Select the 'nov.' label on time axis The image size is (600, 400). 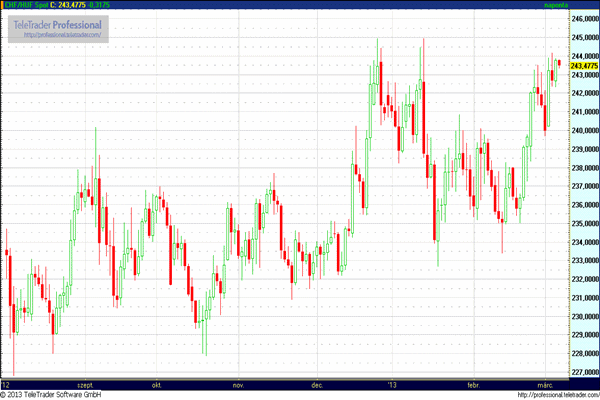point(239,384)
